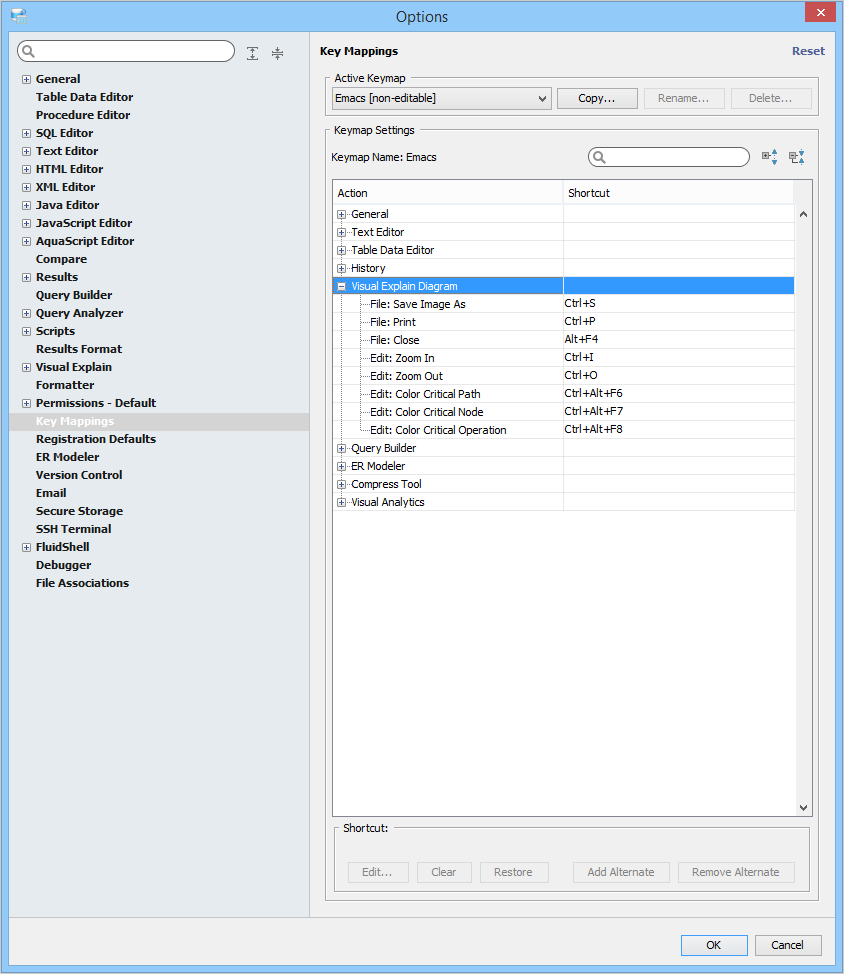Select Debugger settings page
Image resolution: width=844 pixels, height=974 pixels.
click(x=63, y=565)
